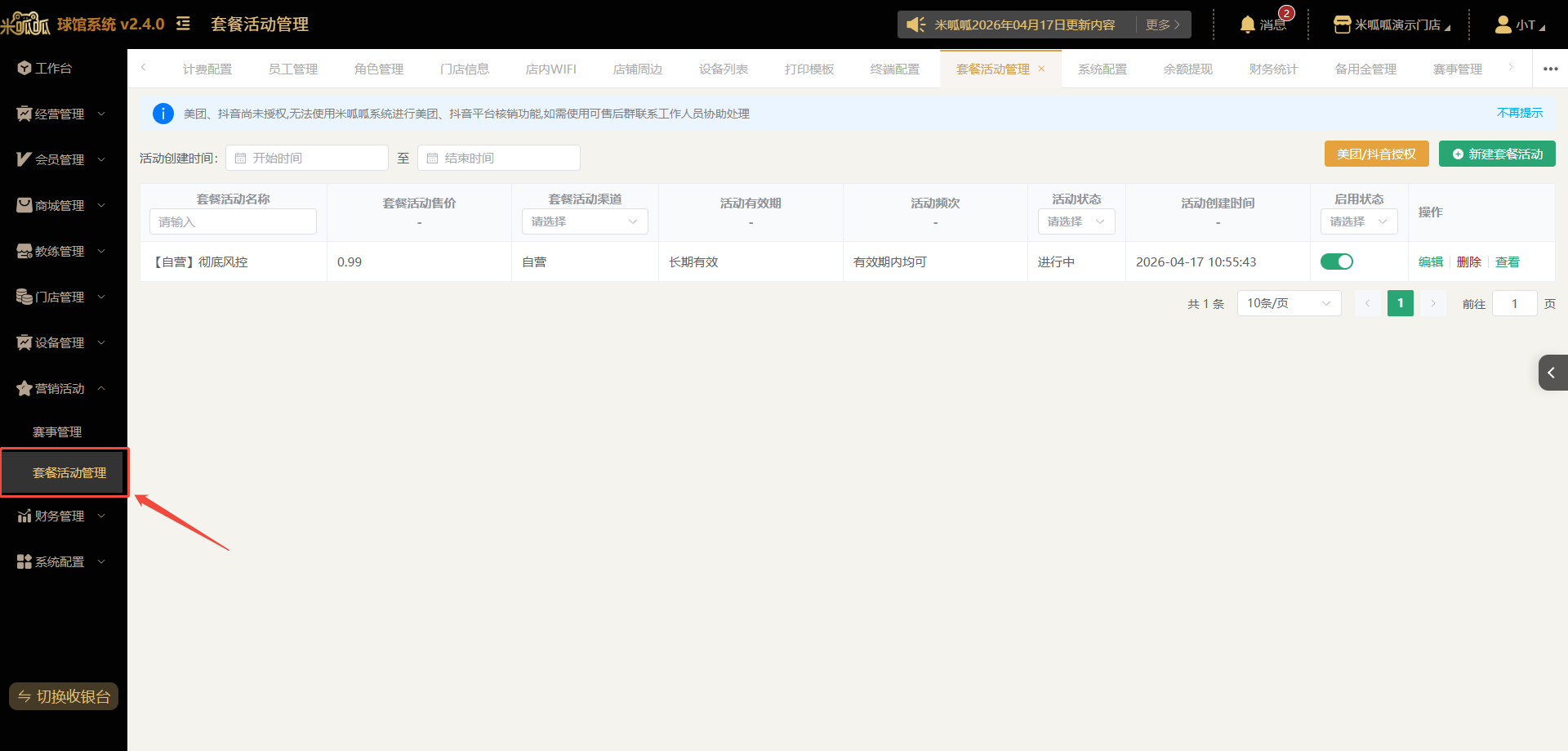Click 删除 for the 彻底风控 row
The height and width of the screenshot is (751, 1568).
tap(1469, 262)
